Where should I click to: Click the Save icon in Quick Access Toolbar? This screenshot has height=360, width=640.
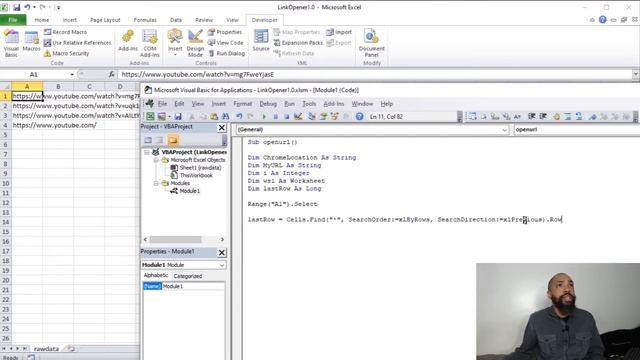(17, 7)
